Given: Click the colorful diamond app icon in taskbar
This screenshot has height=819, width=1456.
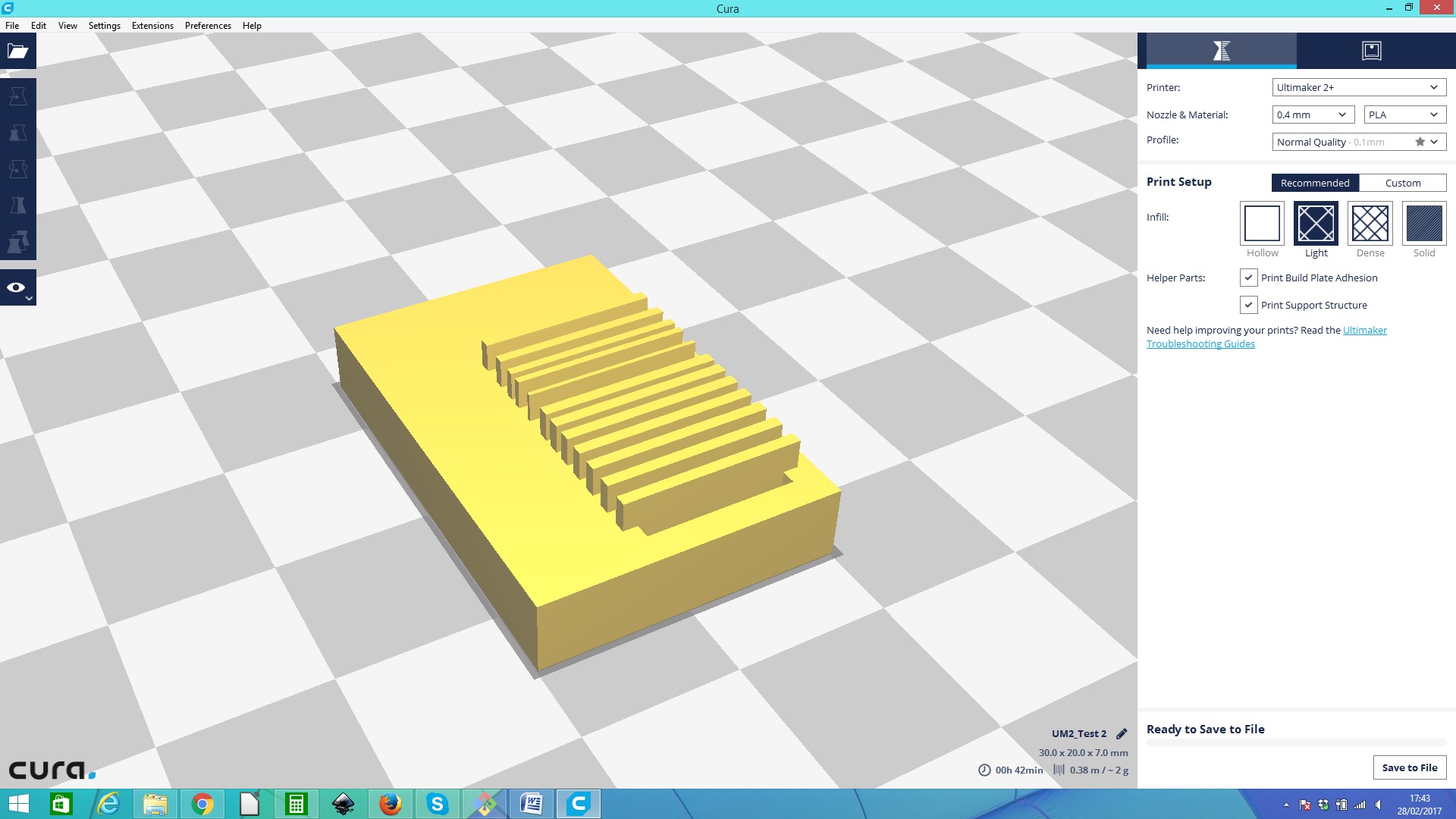Looking at the screenshot, I should pyautogui.click(x=485, y=804).
